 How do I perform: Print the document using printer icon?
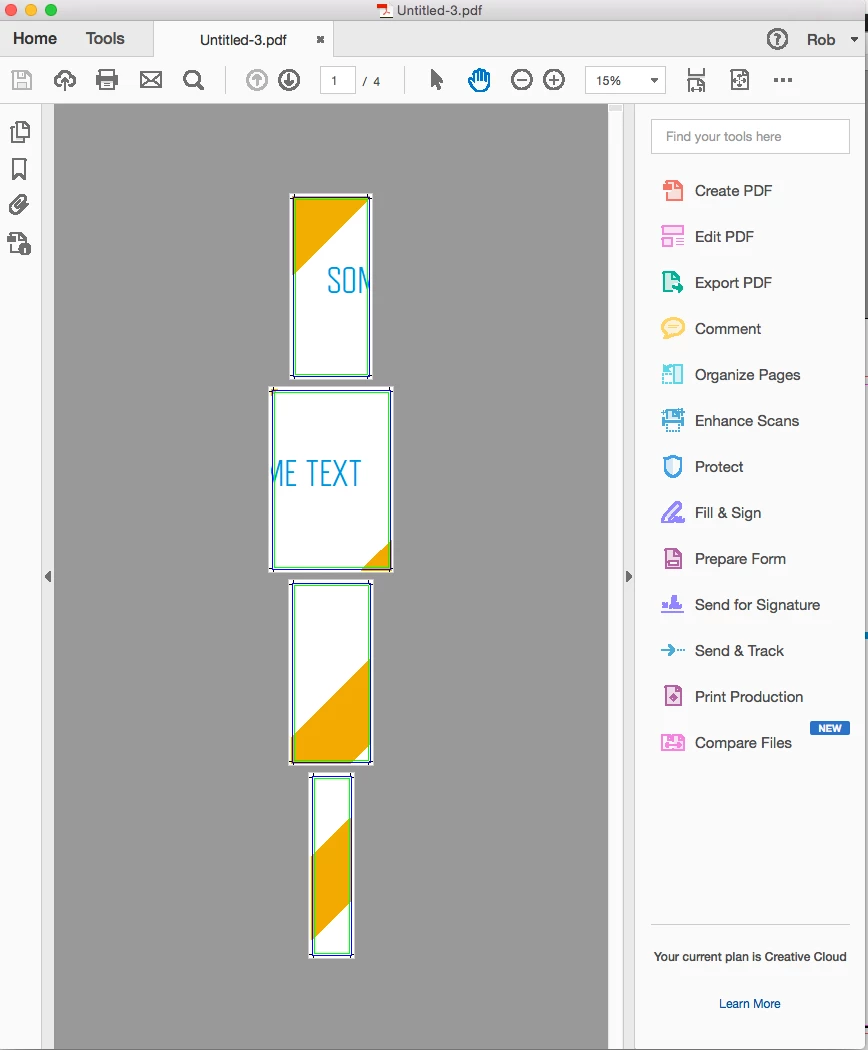point(107,80)
